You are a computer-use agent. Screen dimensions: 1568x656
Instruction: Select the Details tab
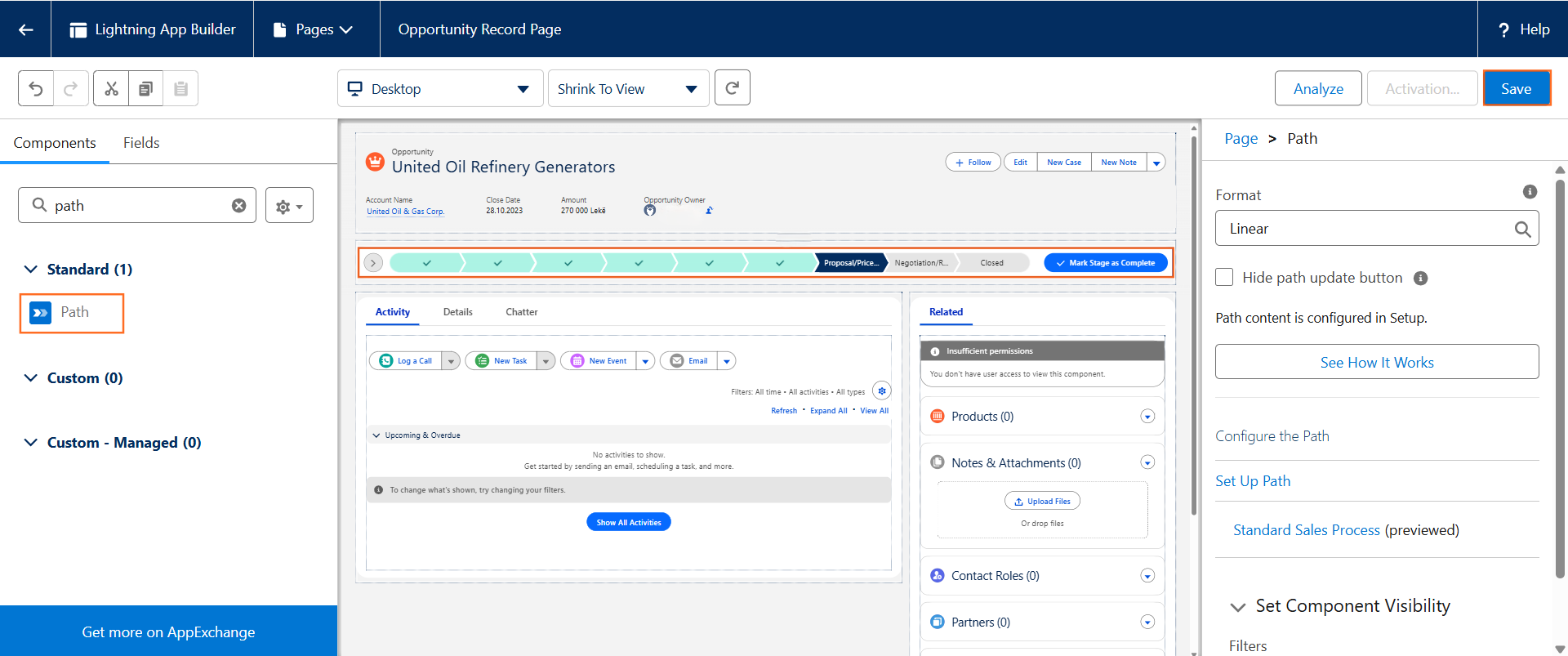pyautogui.click(x=458, y=312)
